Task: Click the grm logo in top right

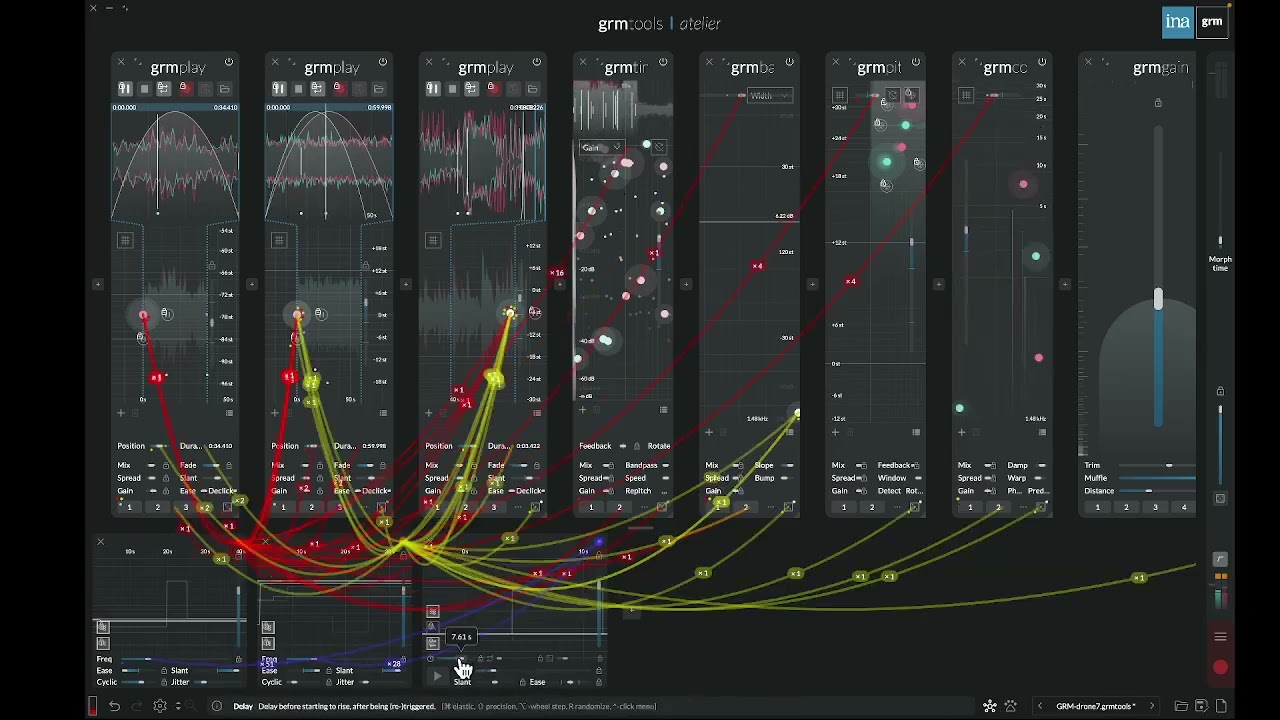Action: pyautogui.click(x=1212, y=22)
